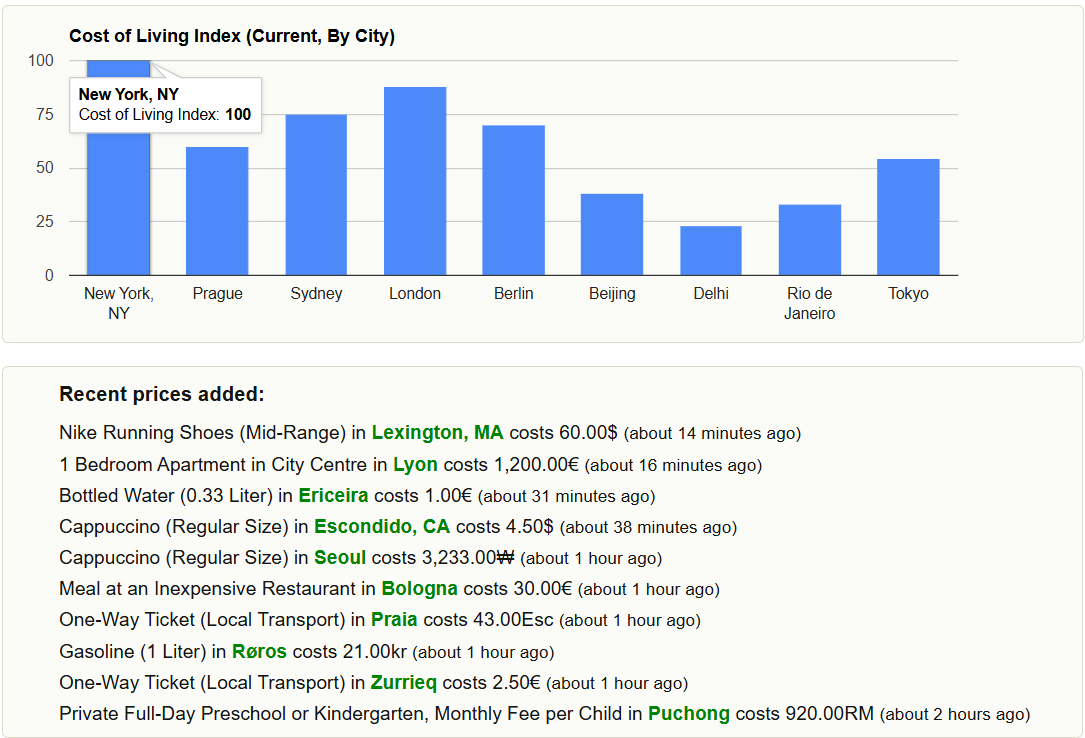
Task: Click the London axis label
Action: pos(414,293)
